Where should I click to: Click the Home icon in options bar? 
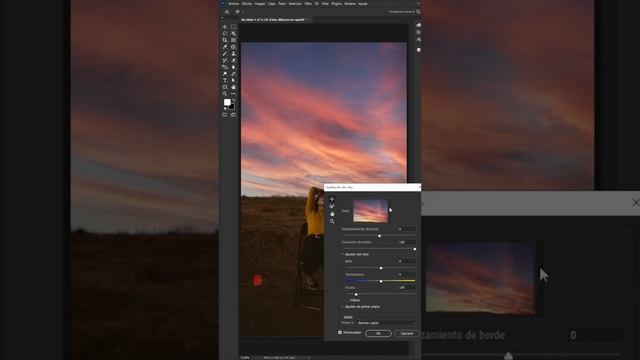pyautogui.click(x=227, y=12)
